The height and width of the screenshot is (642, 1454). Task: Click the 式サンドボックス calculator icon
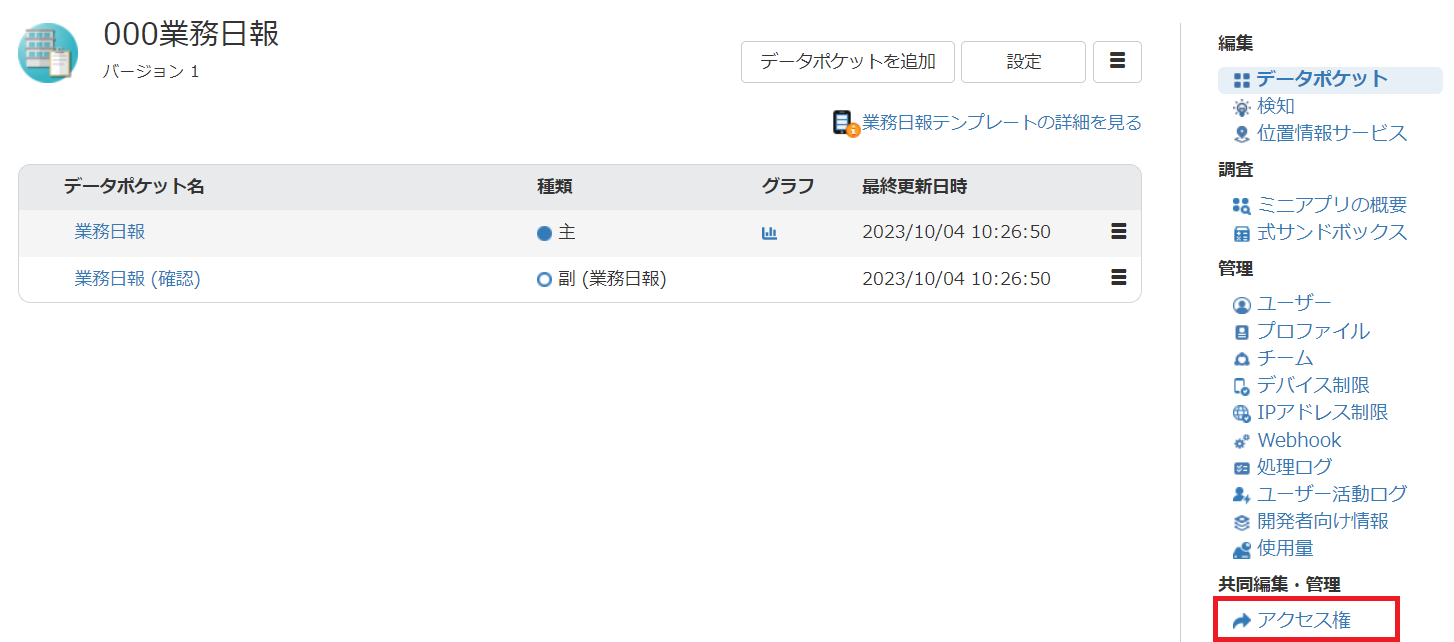point(1242,234)
